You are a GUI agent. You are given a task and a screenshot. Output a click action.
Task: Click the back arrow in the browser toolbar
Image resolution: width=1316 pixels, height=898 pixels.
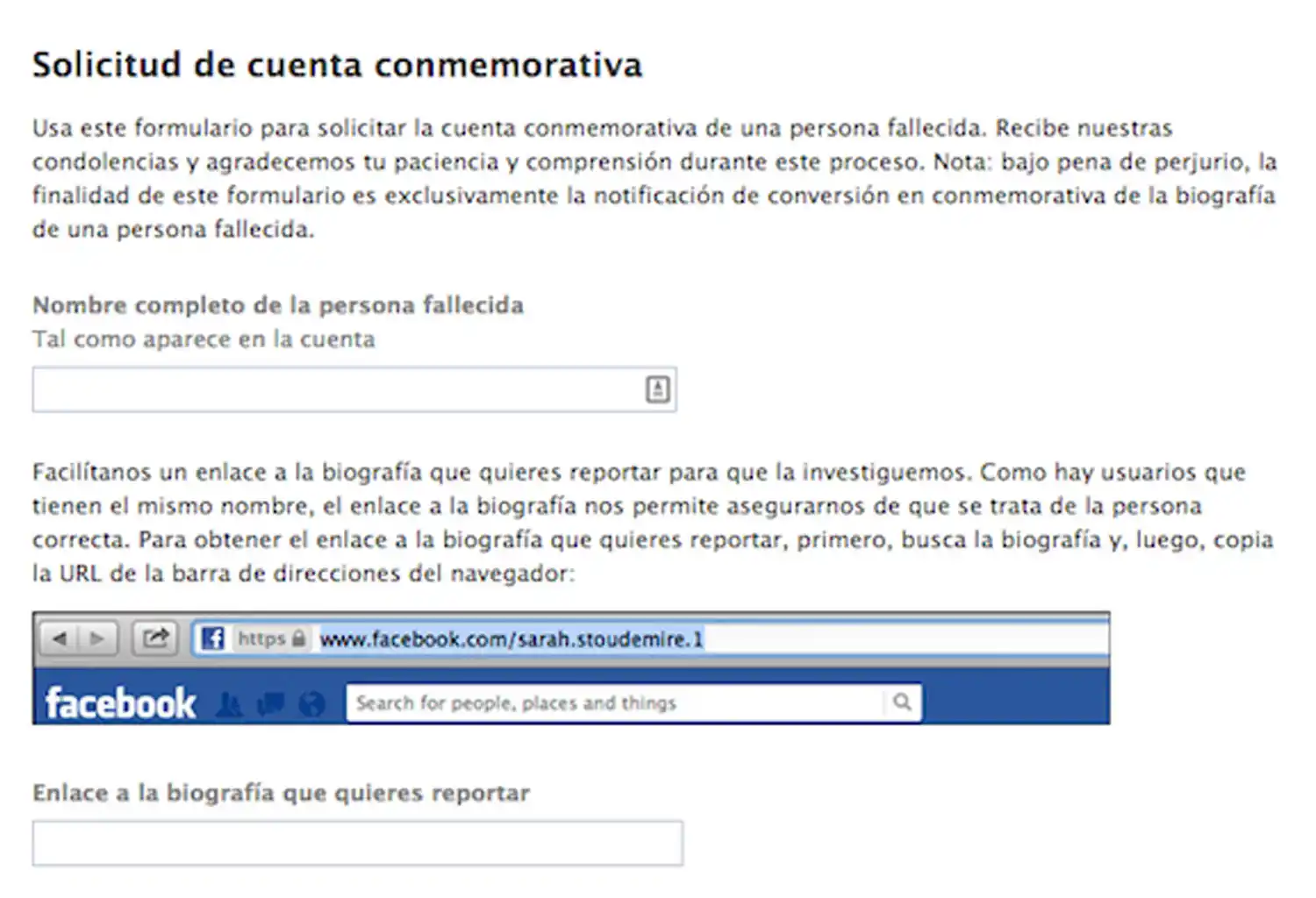[x=60, y=638]
